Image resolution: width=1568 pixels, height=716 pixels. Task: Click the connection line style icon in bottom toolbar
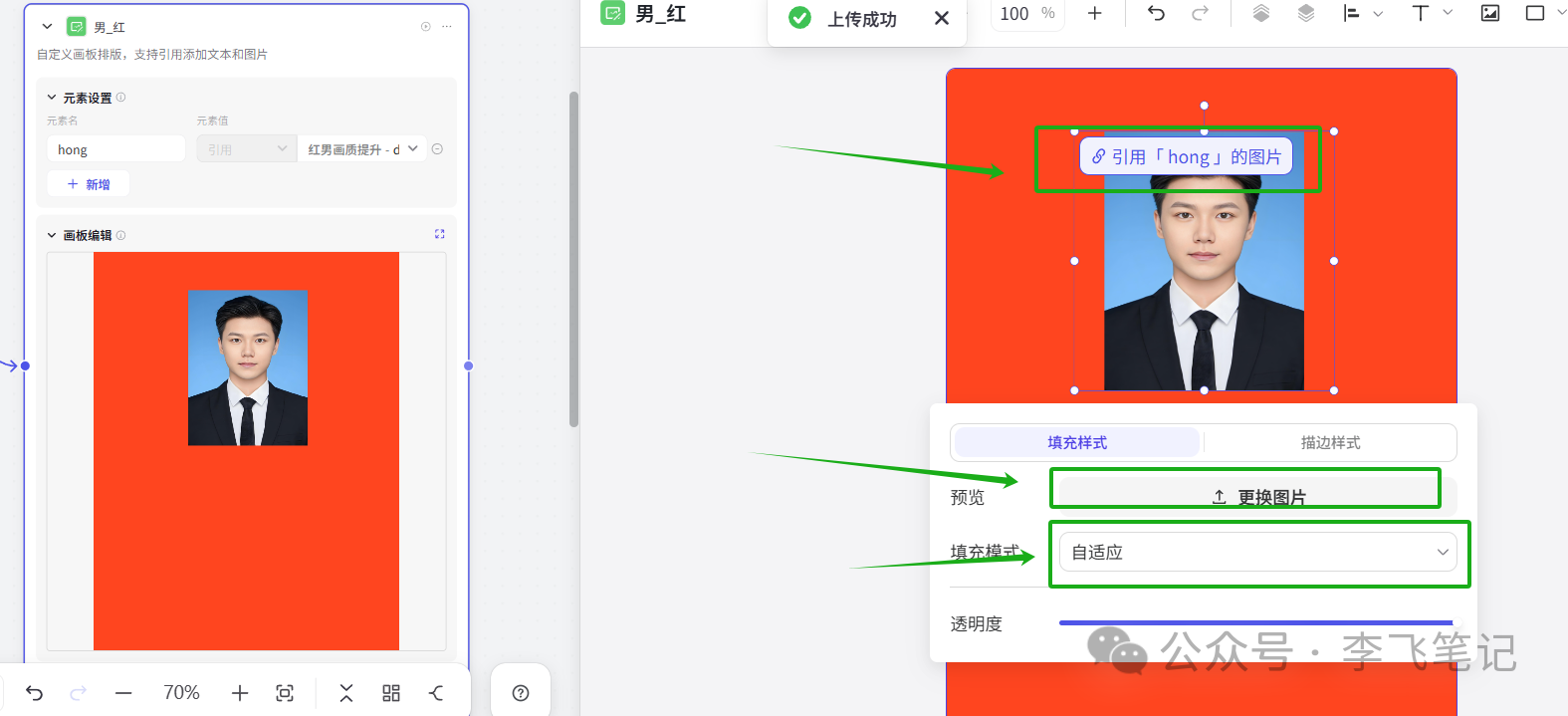436,693
